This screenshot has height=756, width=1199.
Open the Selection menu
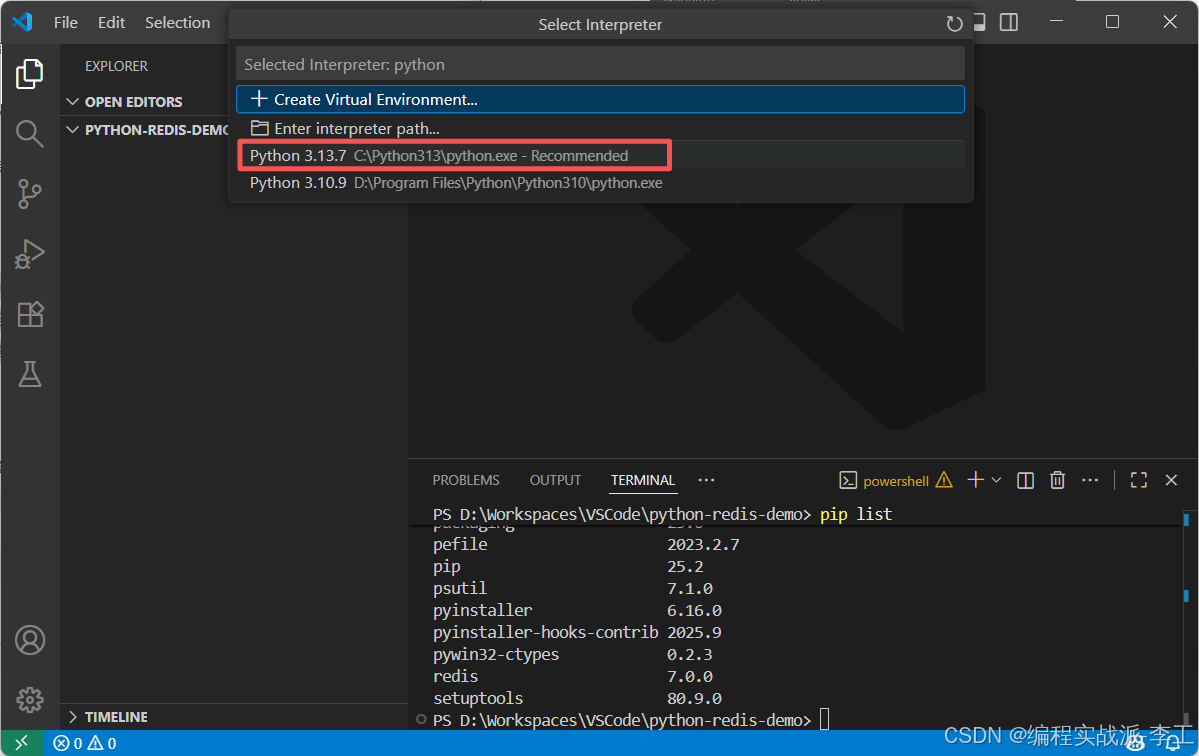click(177, 22)
